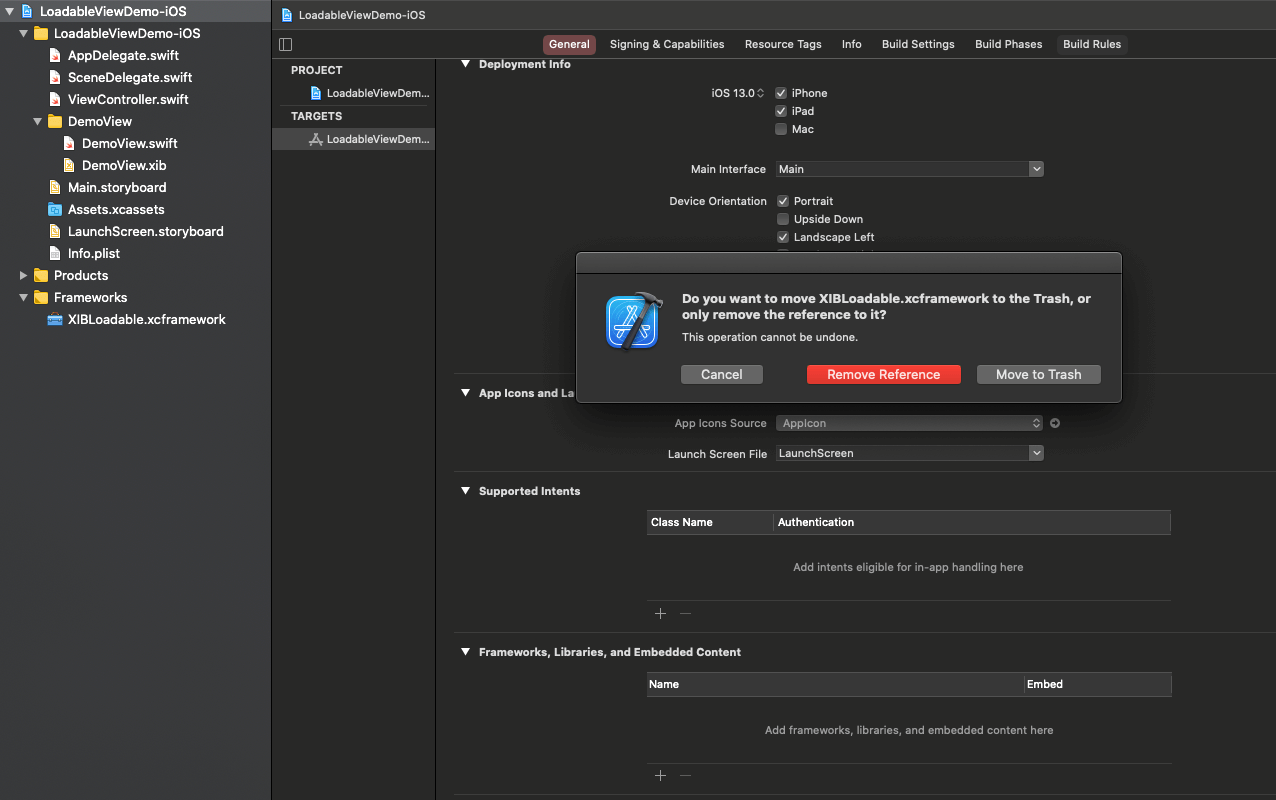
Task: Uncheck the iPhone device checkbox
Action: tap(781, 93)
